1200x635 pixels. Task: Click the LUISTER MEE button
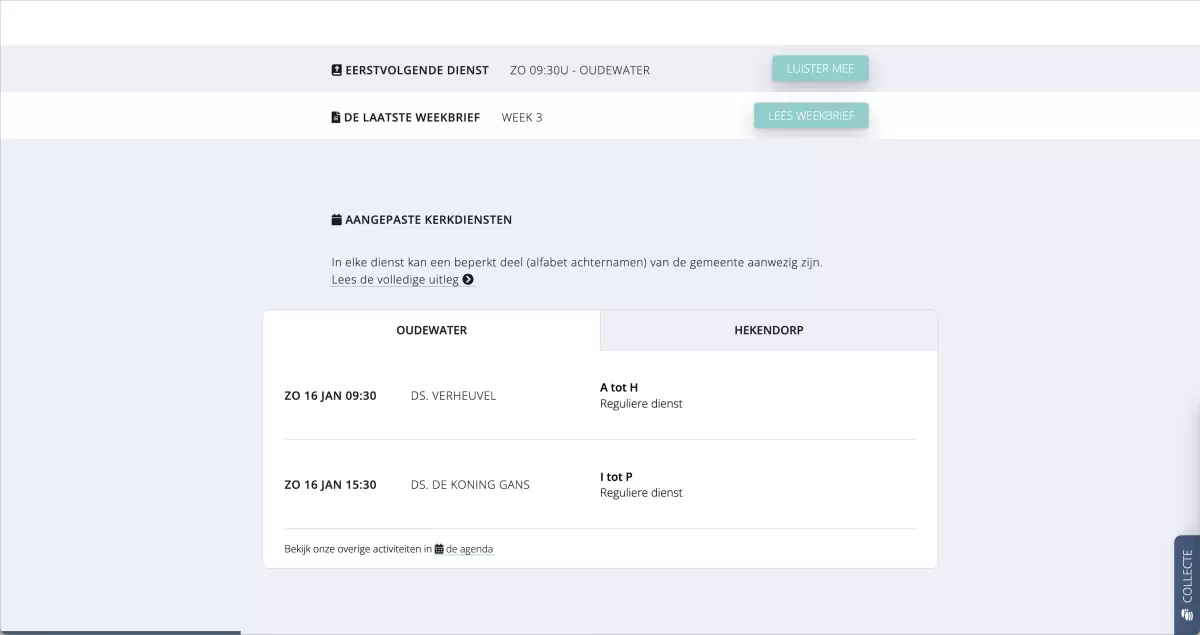click(820, 69)
